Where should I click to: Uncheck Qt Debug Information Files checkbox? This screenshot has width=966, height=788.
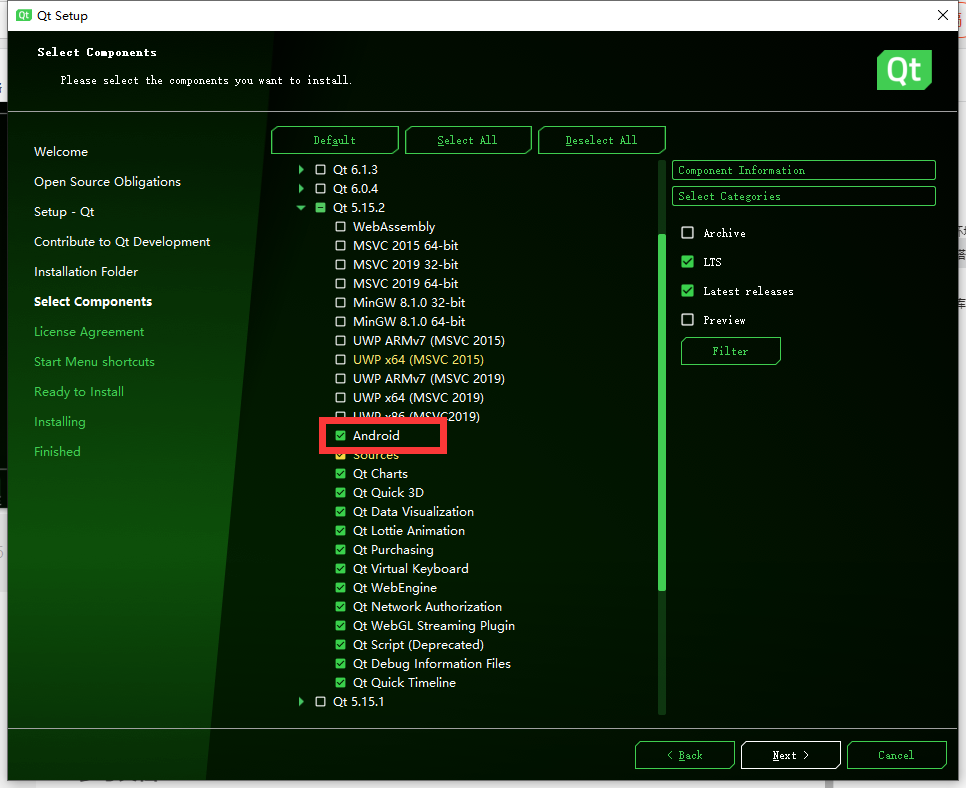tap(340, 664)
